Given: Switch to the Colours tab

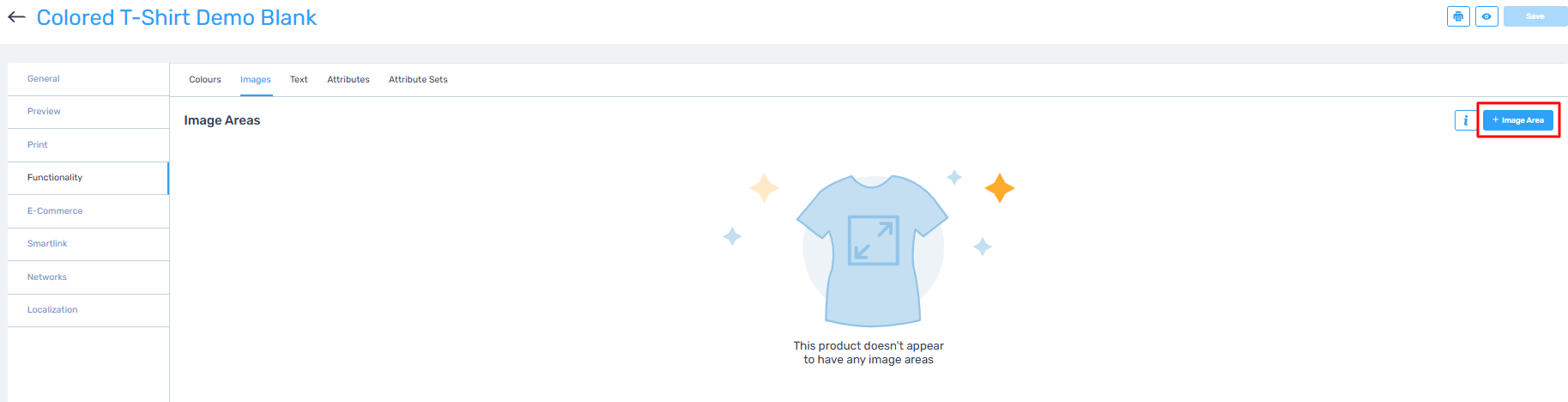Looking at the screenshot, I should click(205, 79).
